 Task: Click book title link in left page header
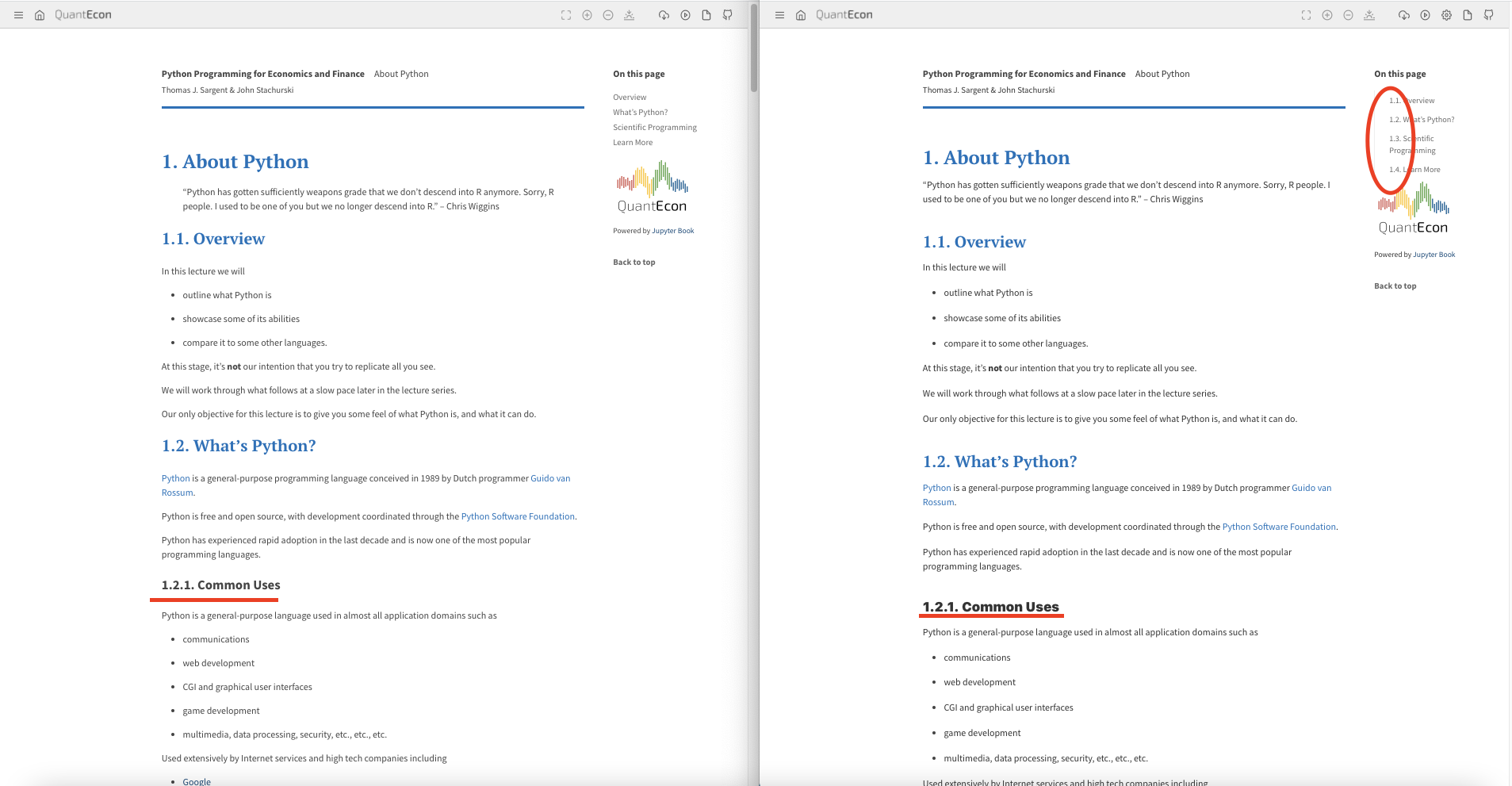coord(263,74)
